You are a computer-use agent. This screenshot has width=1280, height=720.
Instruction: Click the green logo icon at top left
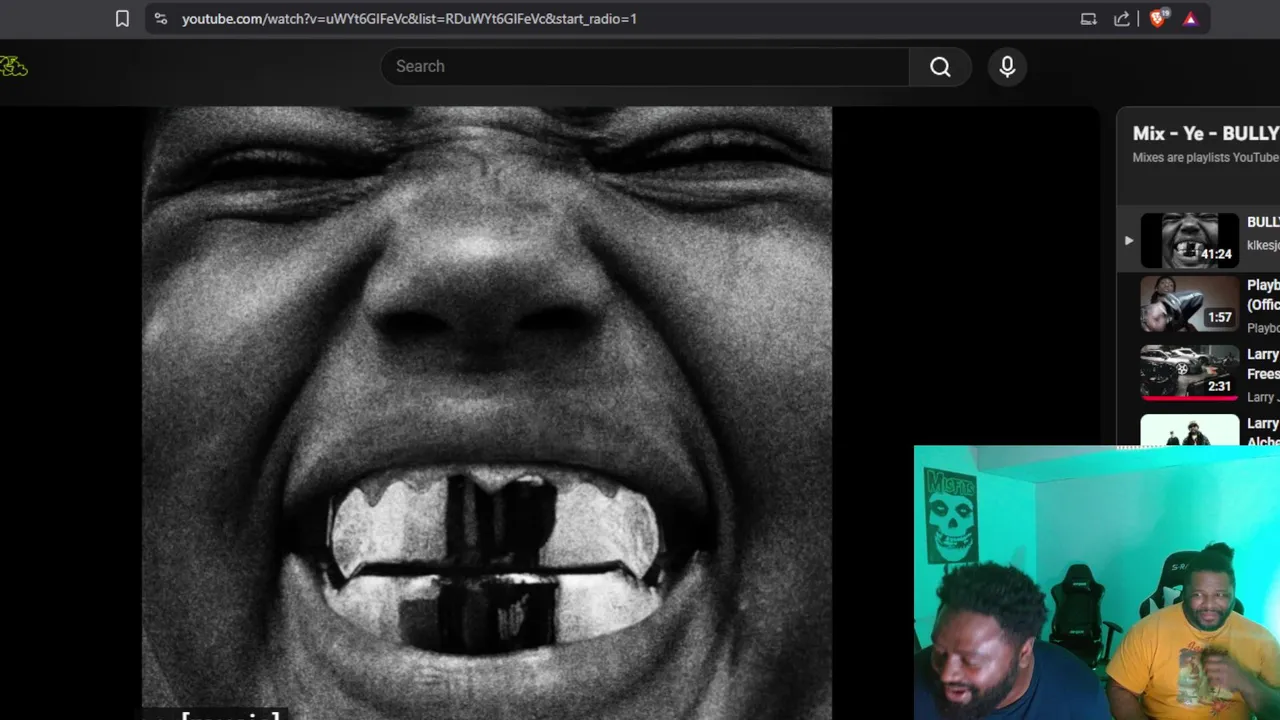[x=13, y=66]
